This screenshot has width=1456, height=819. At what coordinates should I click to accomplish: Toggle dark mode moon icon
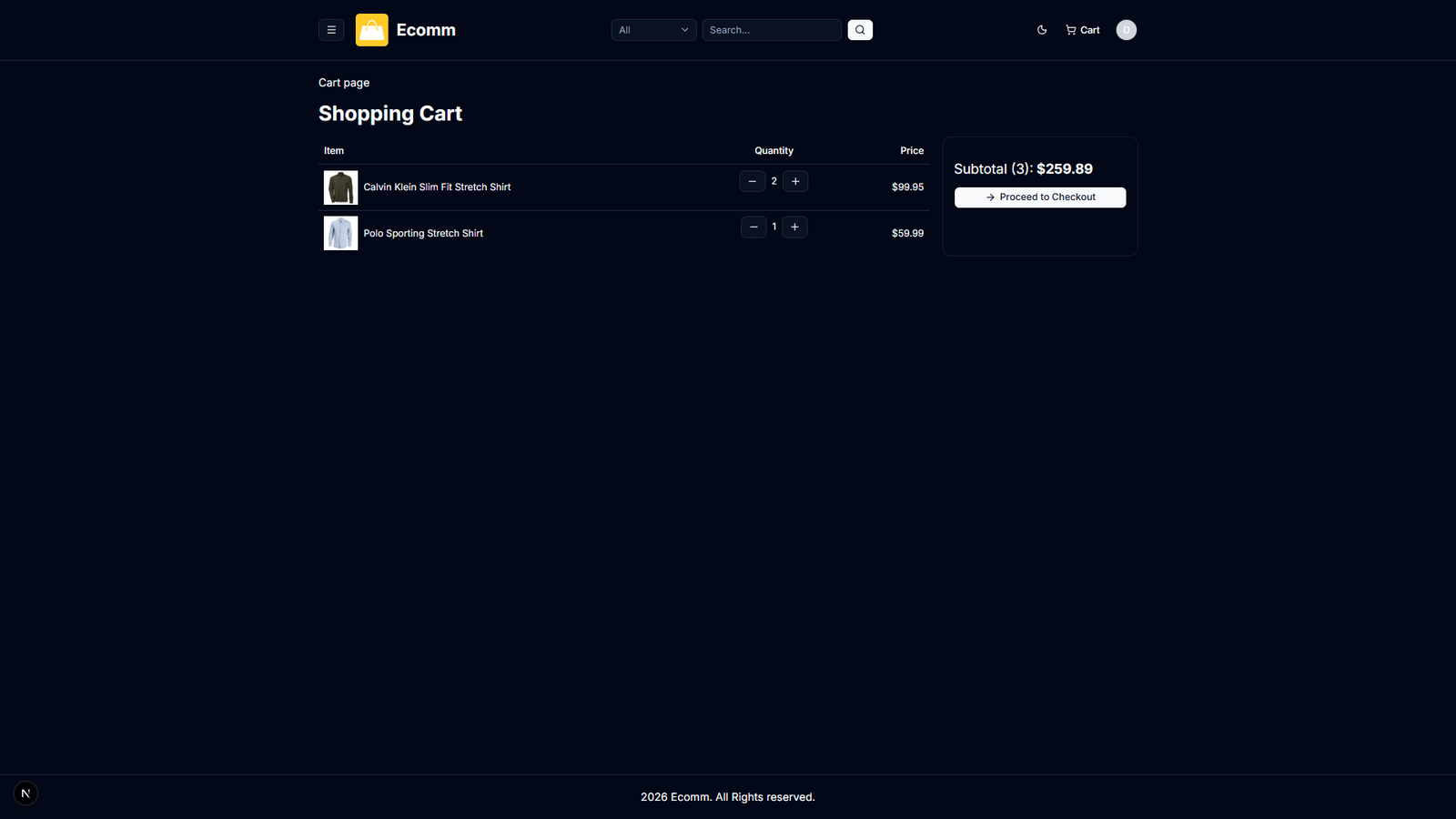pyautogui.click(x=1042, y=30)
